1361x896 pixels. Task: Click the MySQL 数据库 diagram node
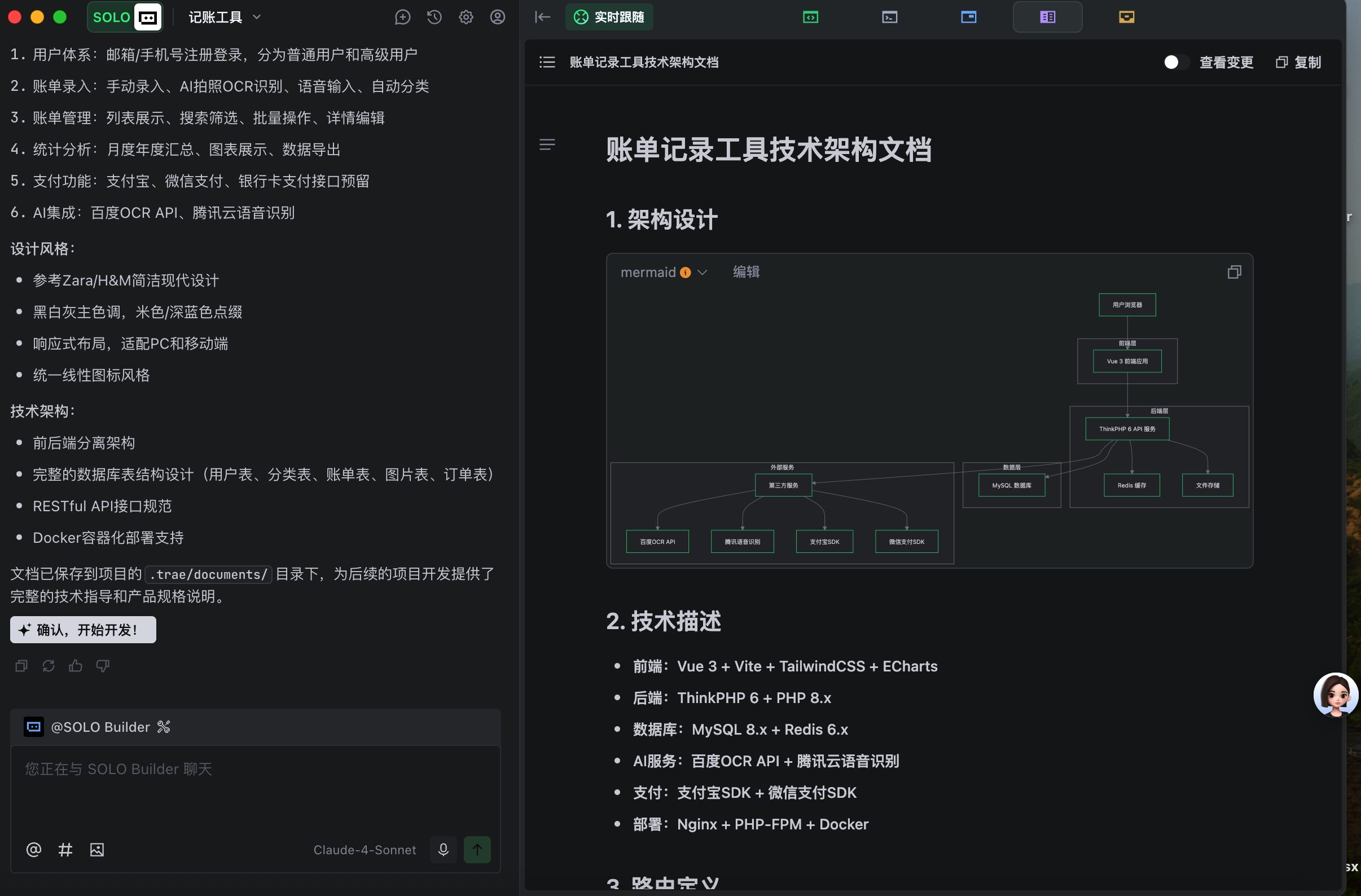tap(1012, 485)
